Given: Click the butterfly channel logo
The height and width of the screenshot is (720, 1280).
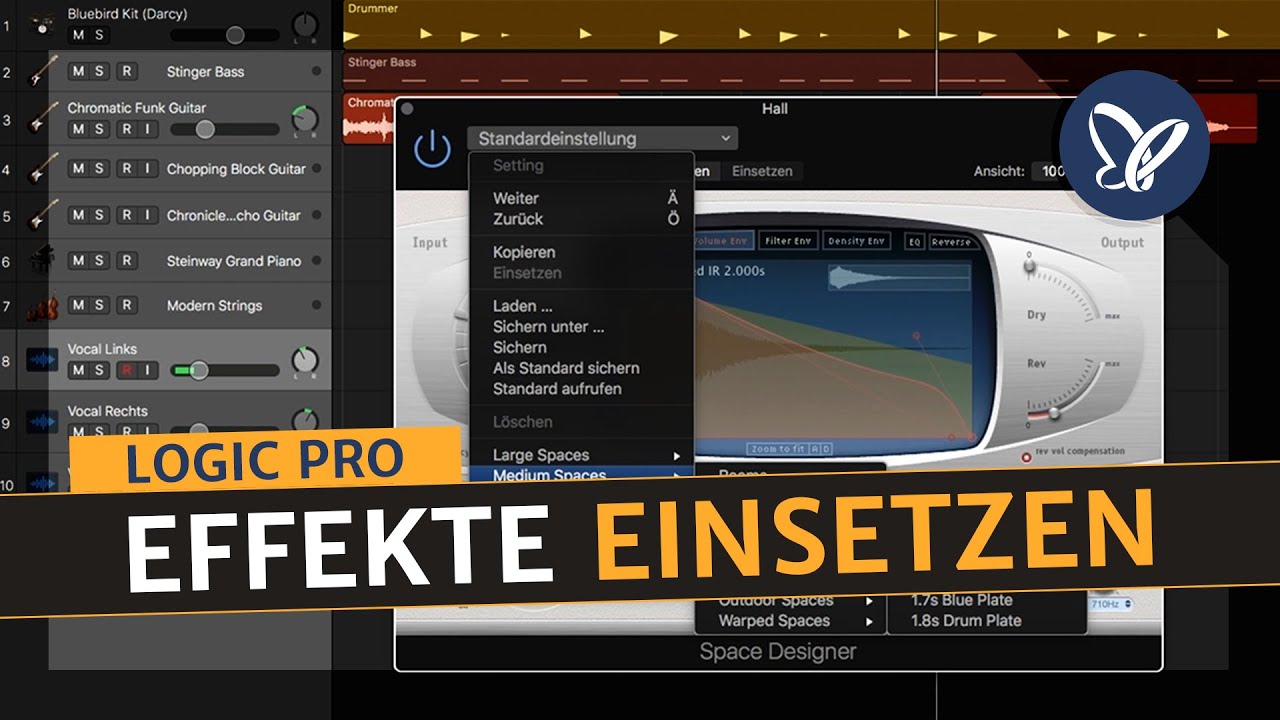Looking at the screenshot, I should pos(1134,145).
